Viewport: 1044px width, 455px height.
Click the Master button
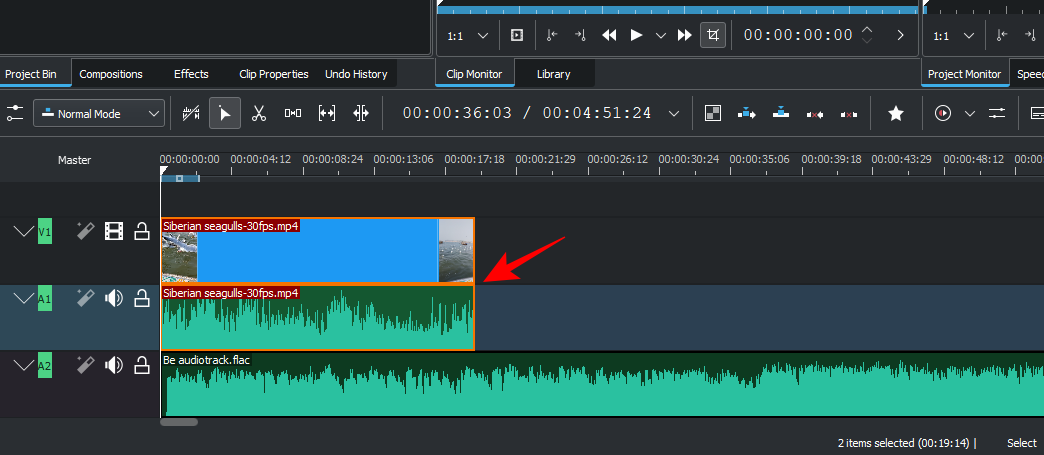pyautogui.click(x=74, y=160)
